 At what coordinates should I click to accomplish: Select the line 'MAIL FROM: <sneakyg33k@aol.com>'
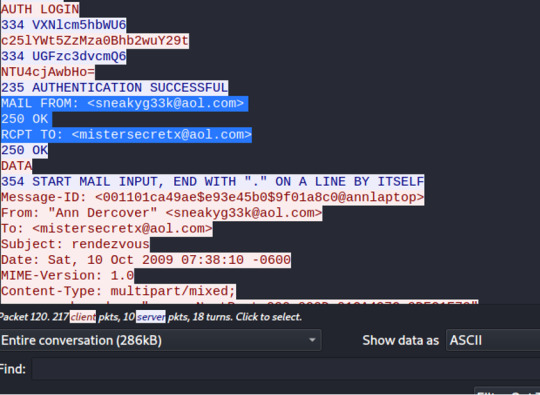pyautogui.click(x=124, y=103)
